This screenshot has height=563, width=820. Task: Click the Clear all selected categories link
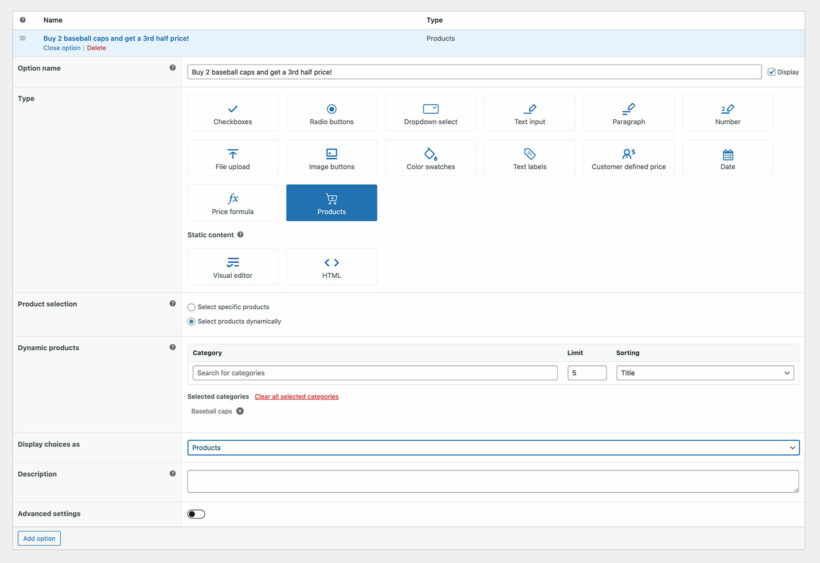tap(296, 397)
